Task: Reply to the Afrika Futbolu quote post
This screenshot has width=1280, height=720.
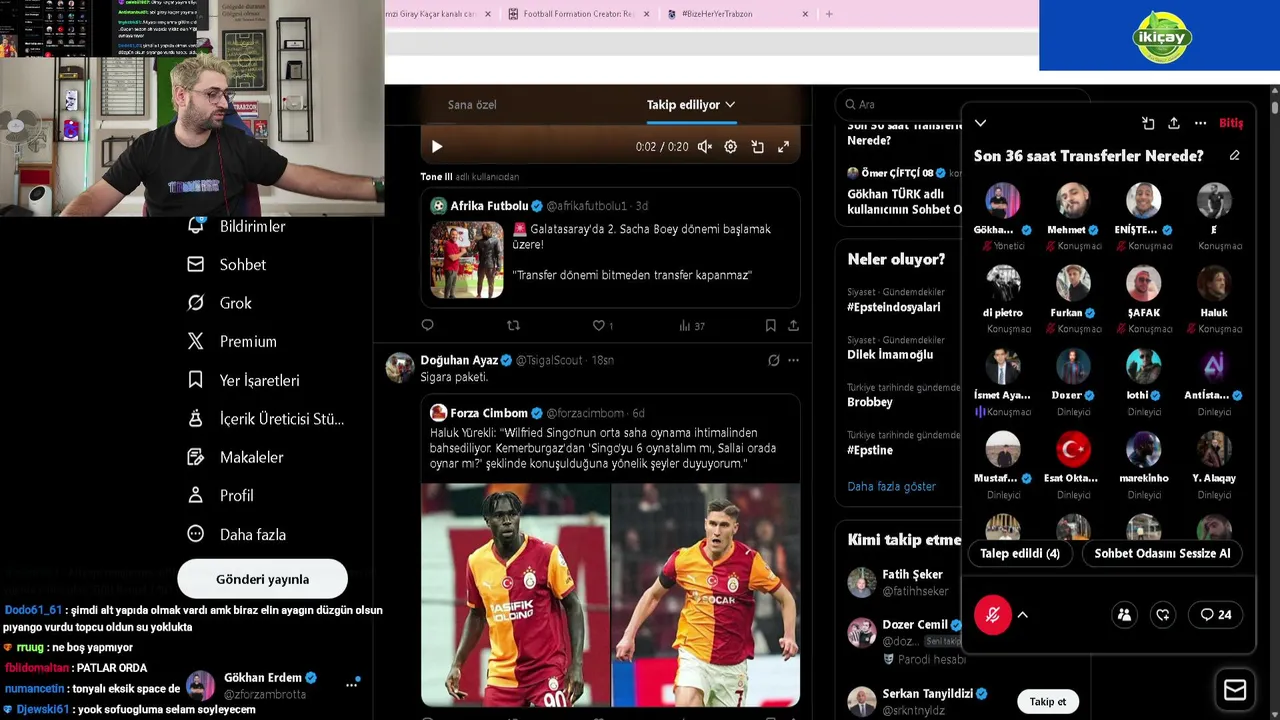Action: click(427, 325)
